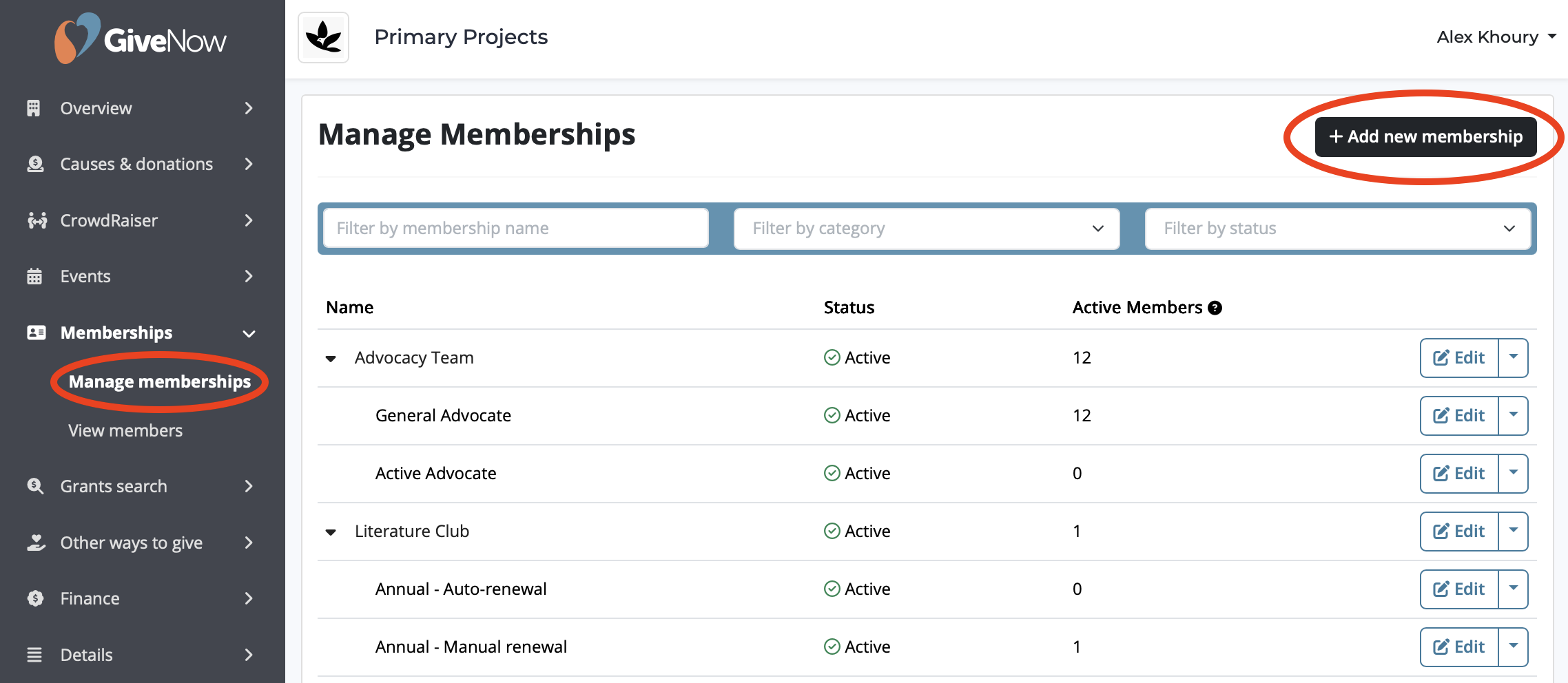Open the Events menu item

pos(85,276)
